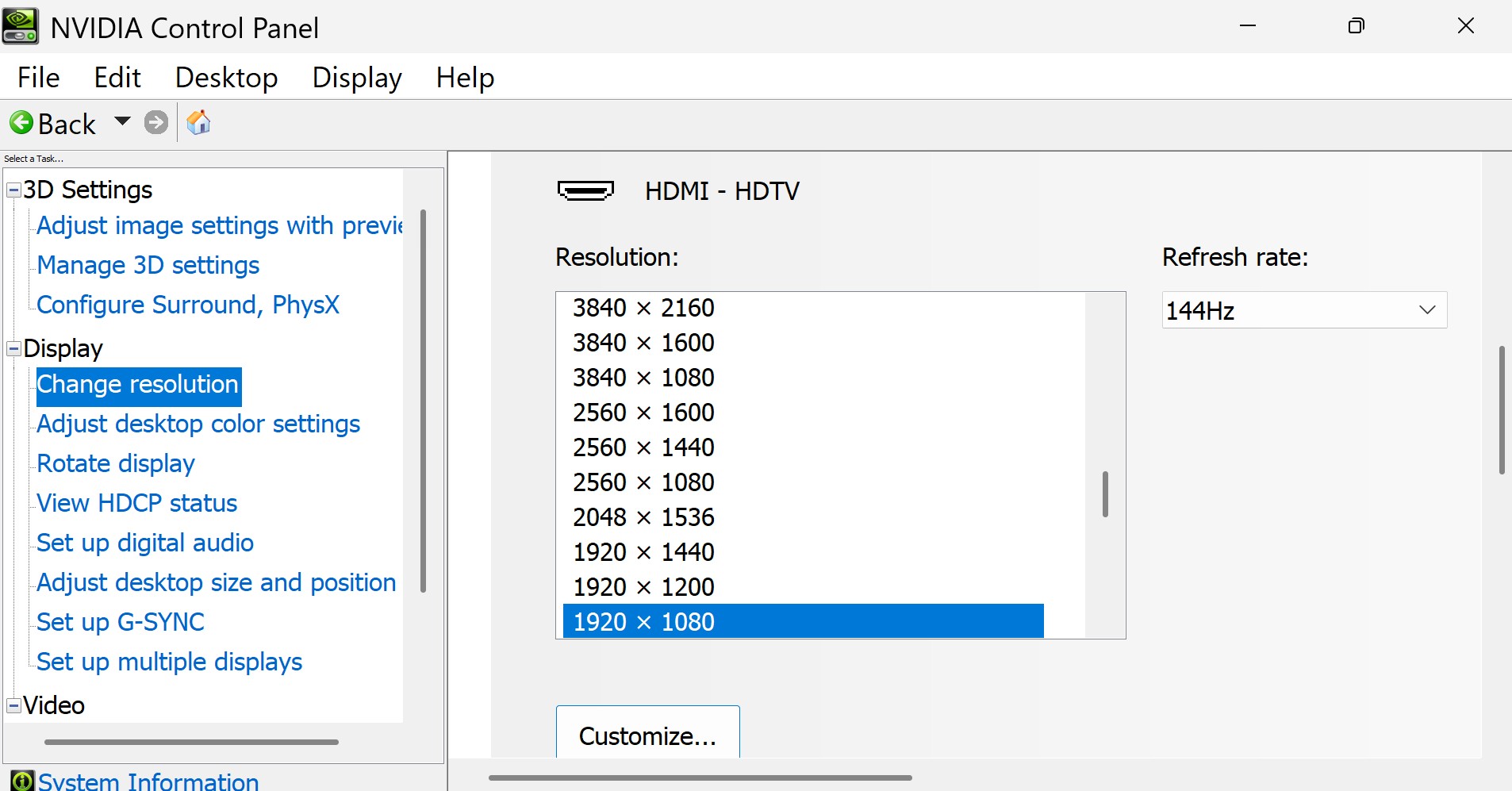
Task: Click the task tree horizontal scrollbar
Action: 191,743
